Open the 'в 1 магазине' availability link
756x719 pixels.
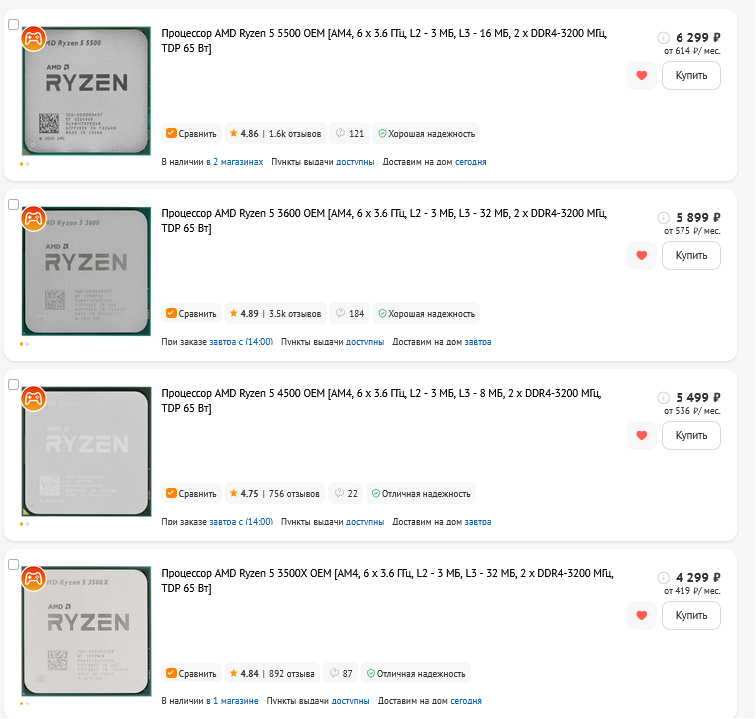click(x=235, y=701)
